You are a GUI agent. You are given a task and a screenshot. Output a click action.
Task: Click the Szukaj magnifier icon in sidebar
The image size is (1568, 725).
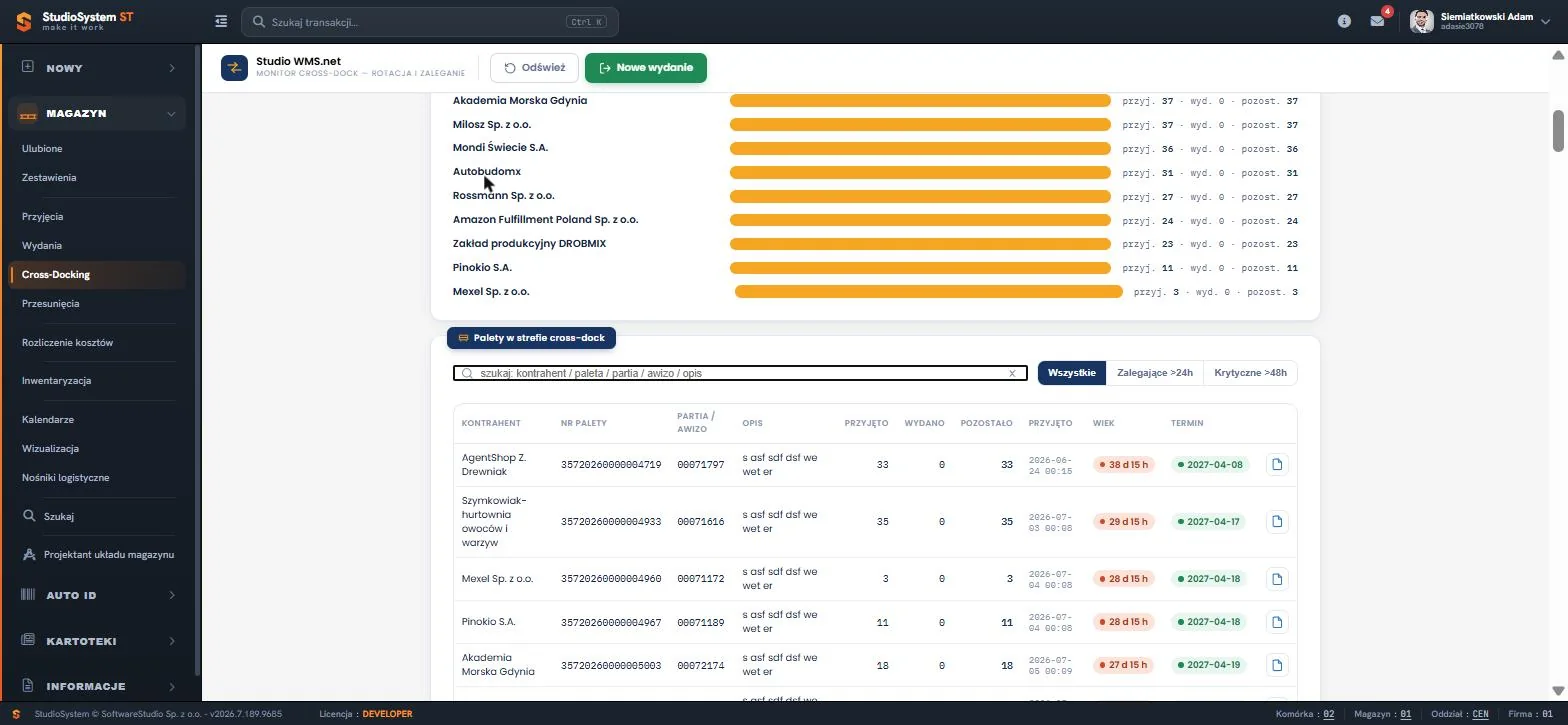29,516
